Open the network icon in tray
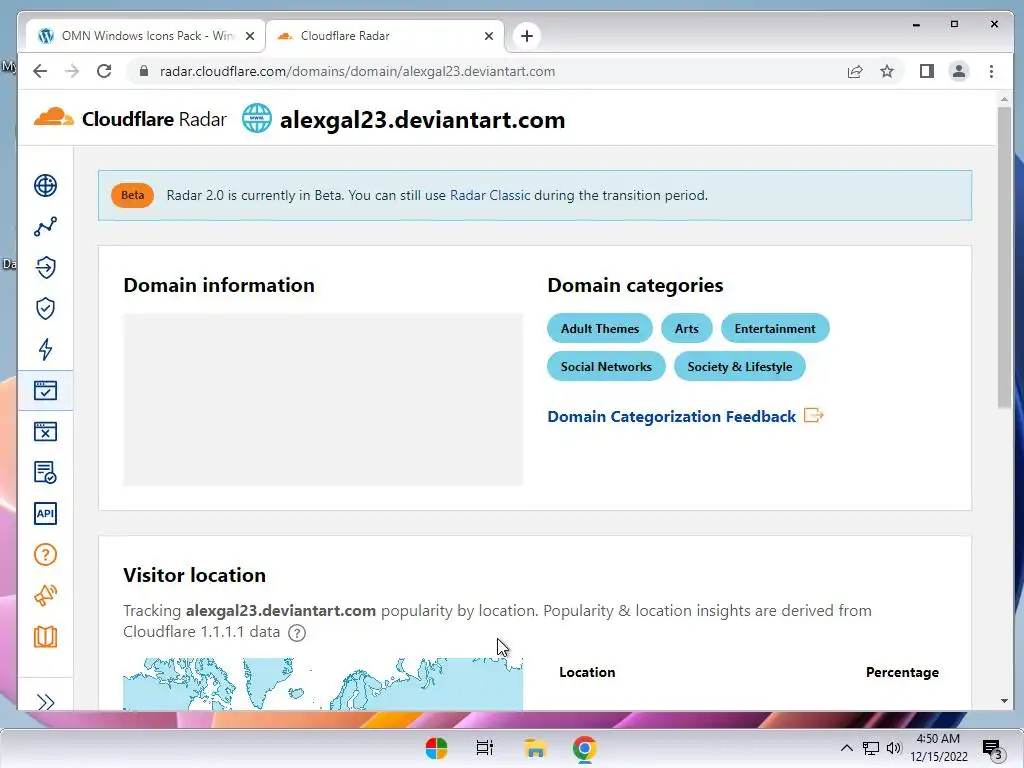This screenshot has width=1024, height=768. 871,748
